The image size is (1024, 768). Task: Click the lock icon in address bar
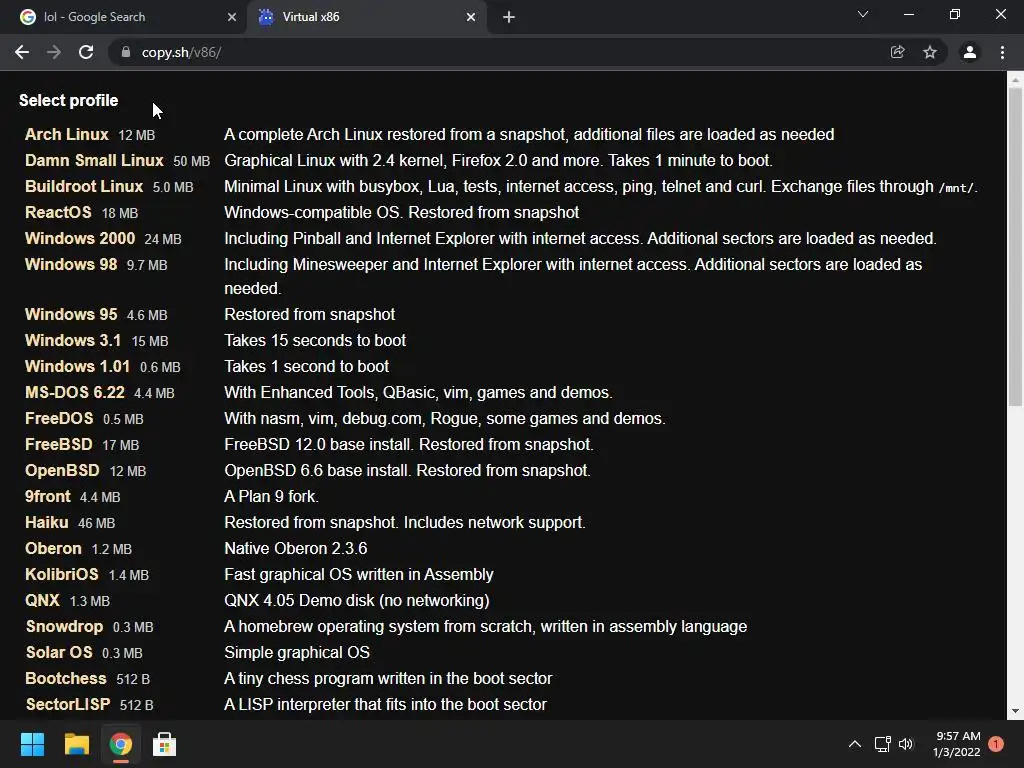[125, 52]
